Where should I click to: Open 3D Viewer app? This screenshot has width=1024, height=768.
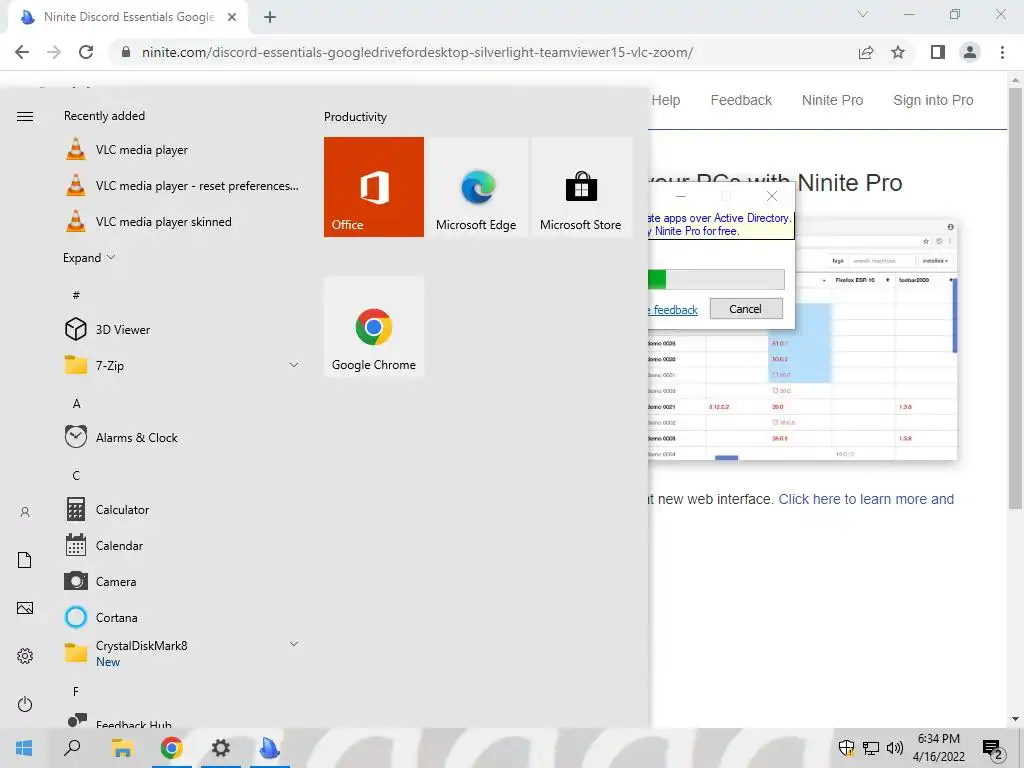[x=182, y=329]
